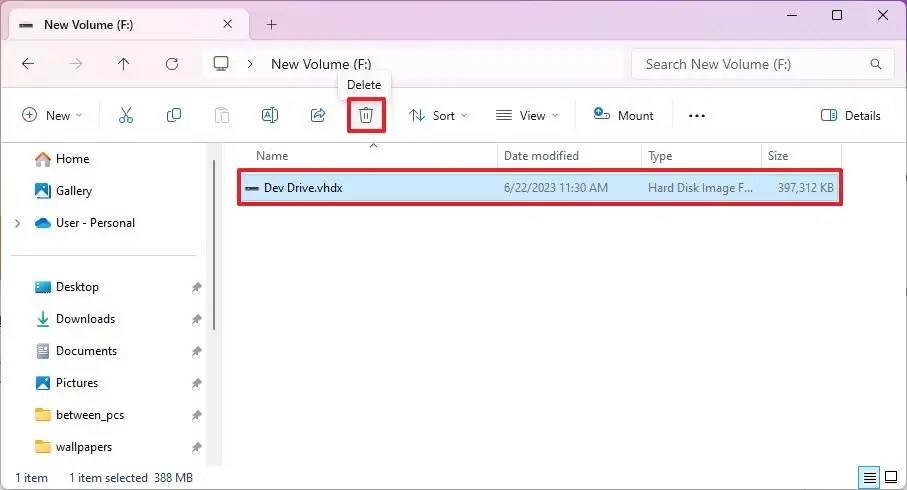Screen dimensions: 907x490
Task: Click the Rename icon in toolbar
Action: pyautogui.click(x=270, y=115)
